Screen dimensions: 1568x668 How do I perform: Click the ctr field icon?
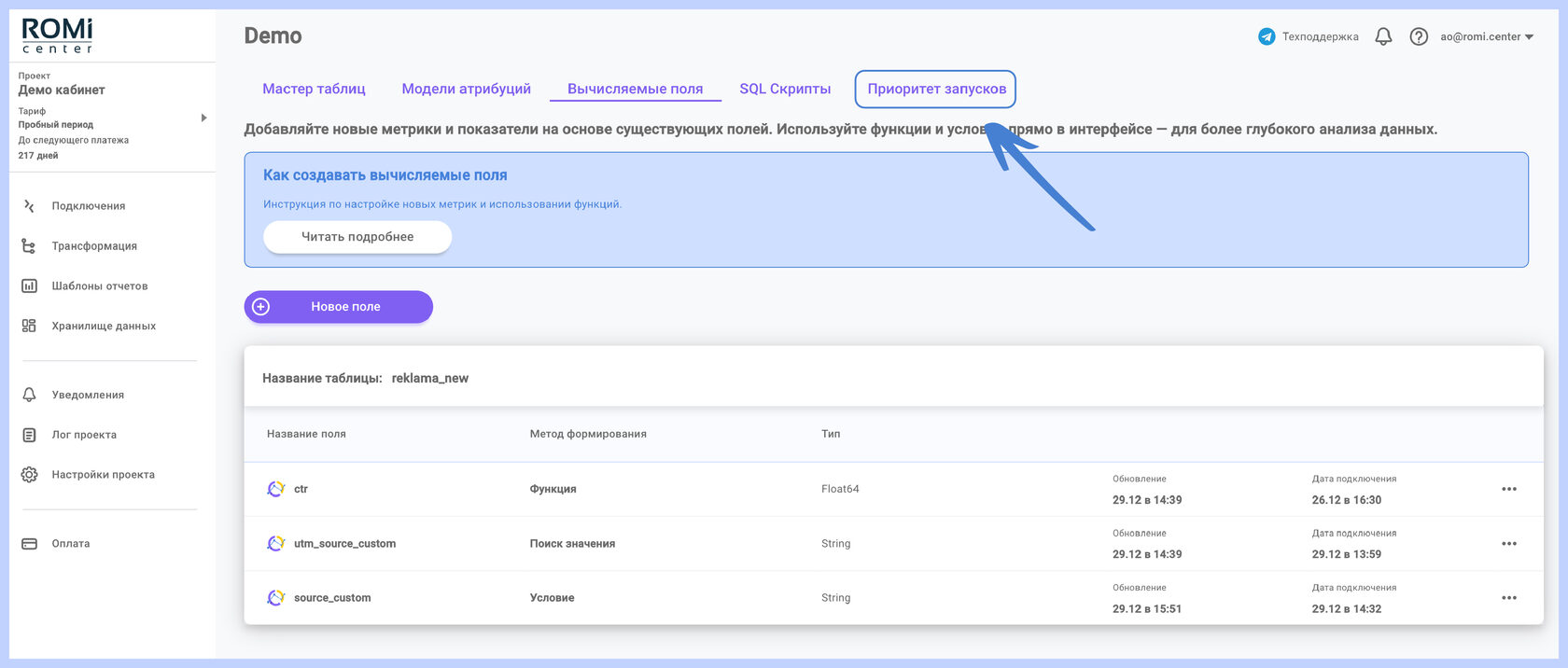276,489
